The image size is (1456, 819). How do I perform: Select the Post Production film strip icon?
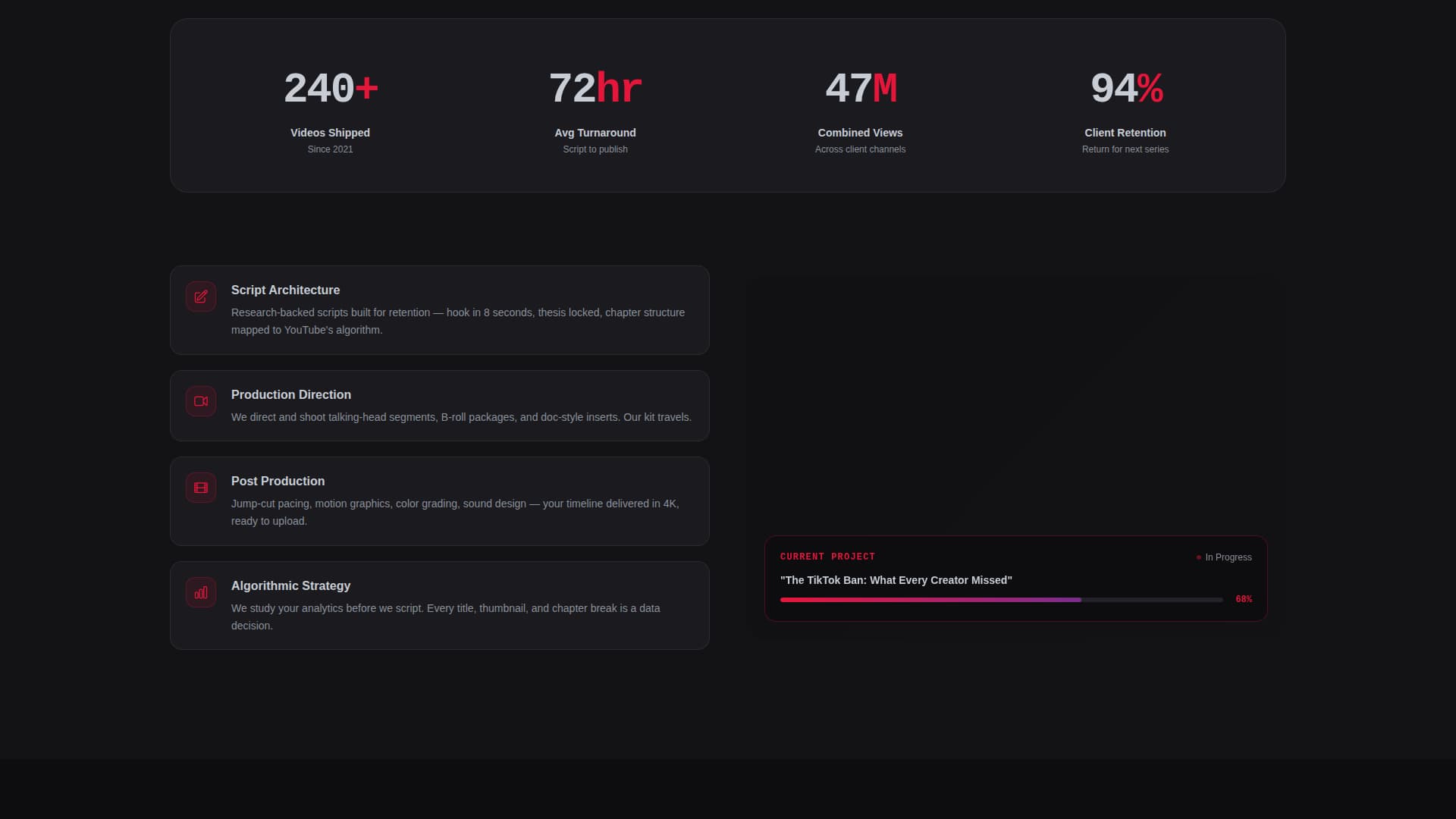(x=200, y=488)
